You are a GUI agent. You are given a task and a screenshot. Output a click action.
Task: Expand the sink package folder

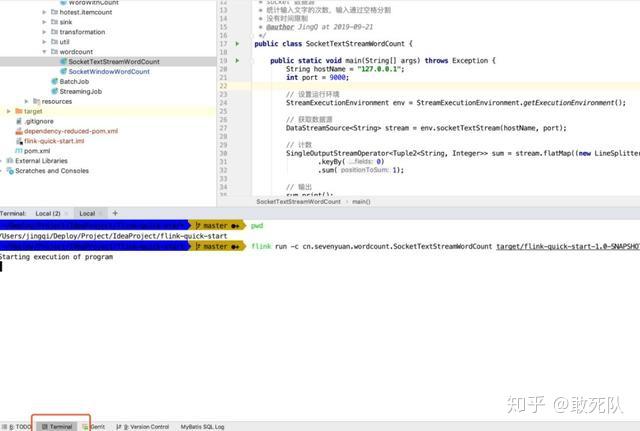tap(44, 22)
